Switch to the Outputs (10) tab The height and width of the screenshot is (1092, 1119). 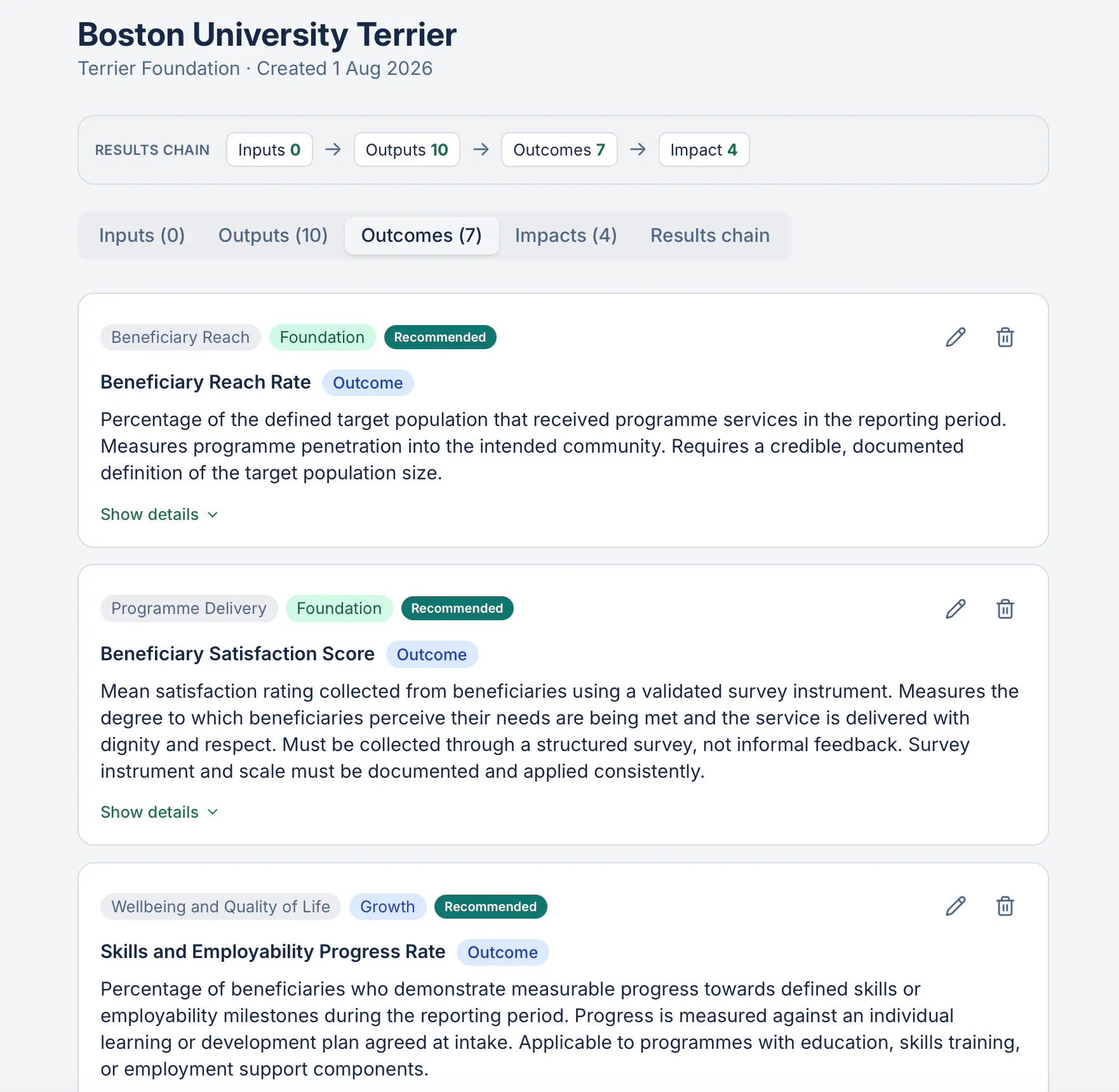pyautogui.click(x=273, y=236)
